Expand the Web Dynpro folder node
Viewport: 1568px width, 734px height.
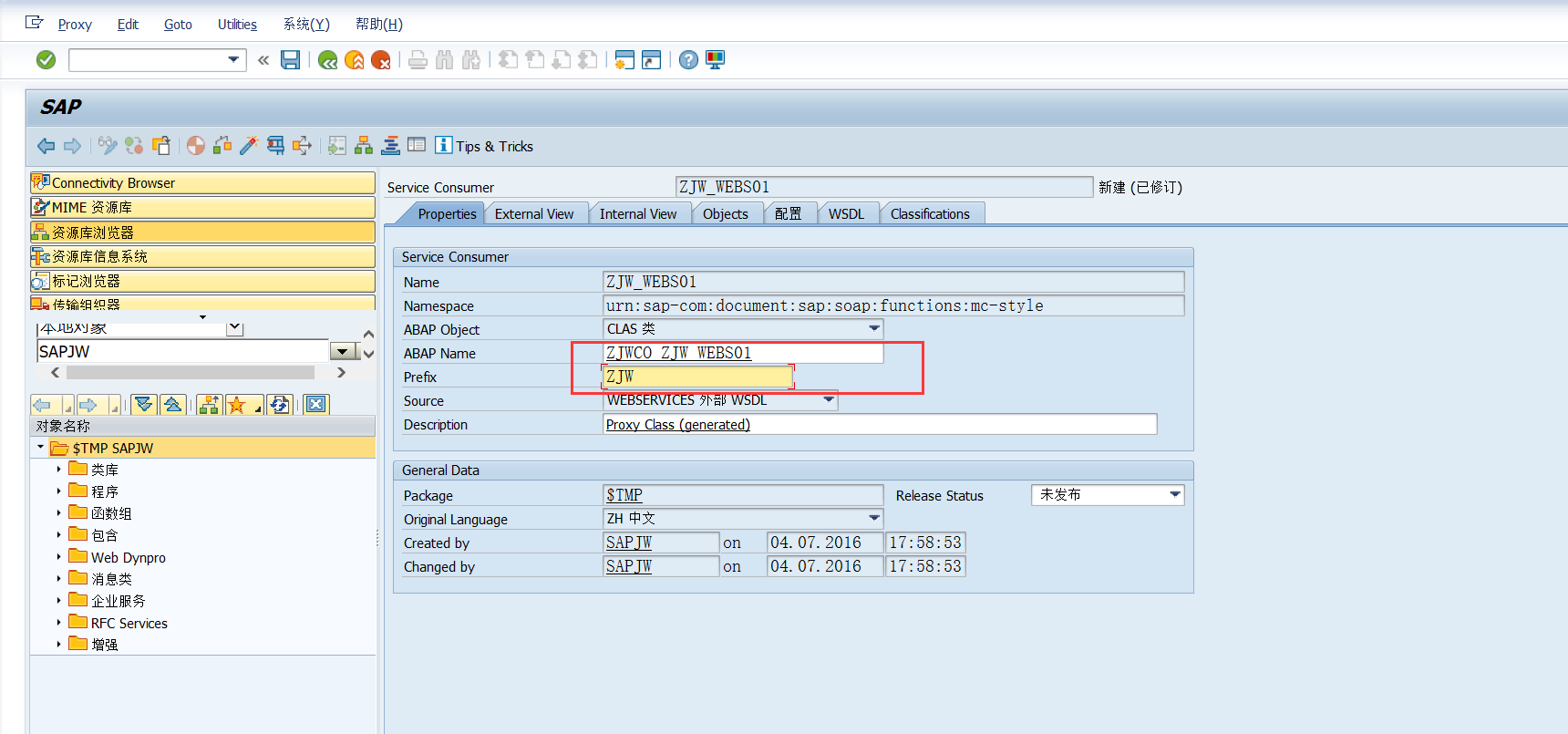click(59, 557)
